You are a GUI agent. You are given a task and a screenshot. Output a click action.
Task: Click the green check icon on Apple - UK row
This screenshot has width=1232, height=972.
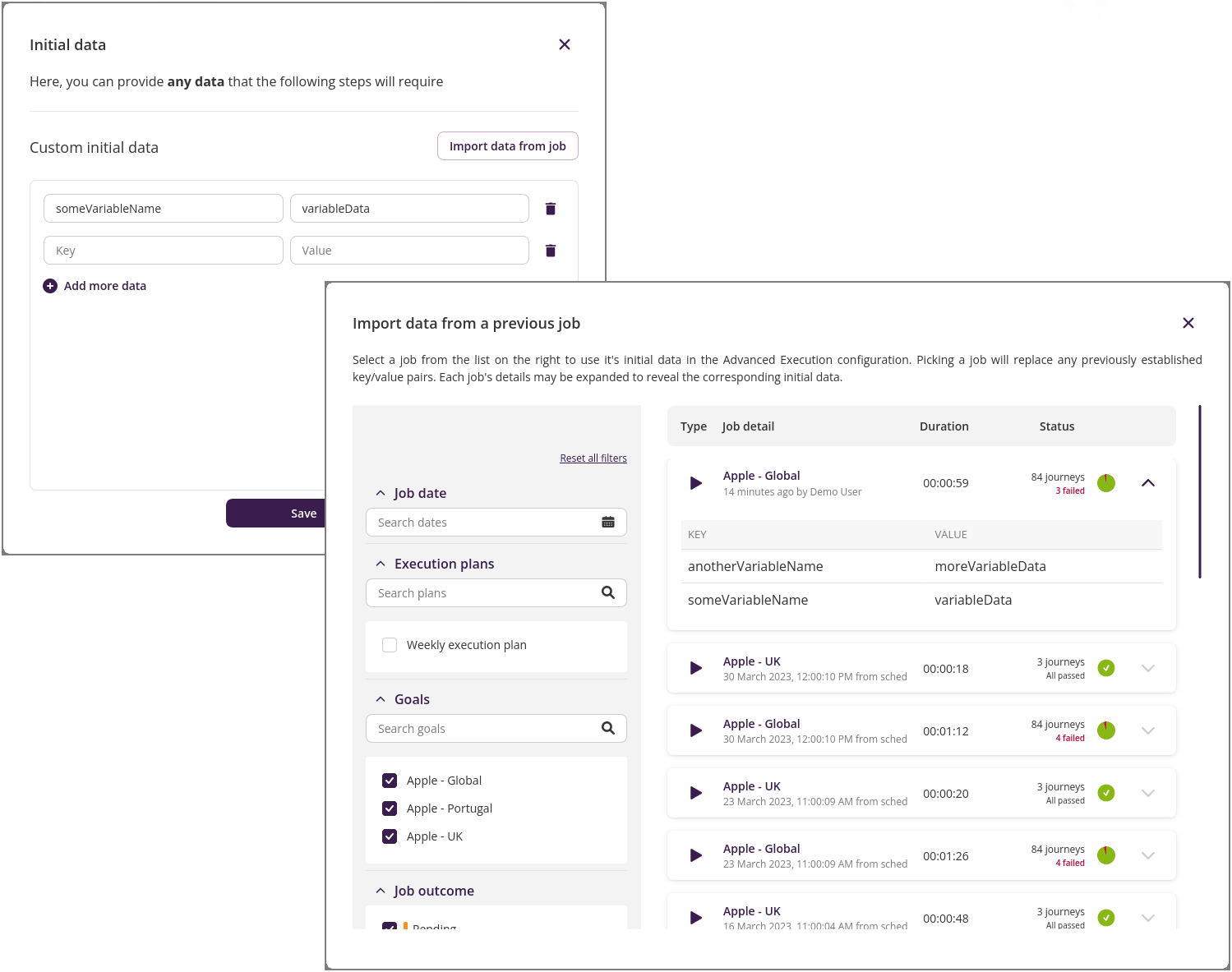1106,668
